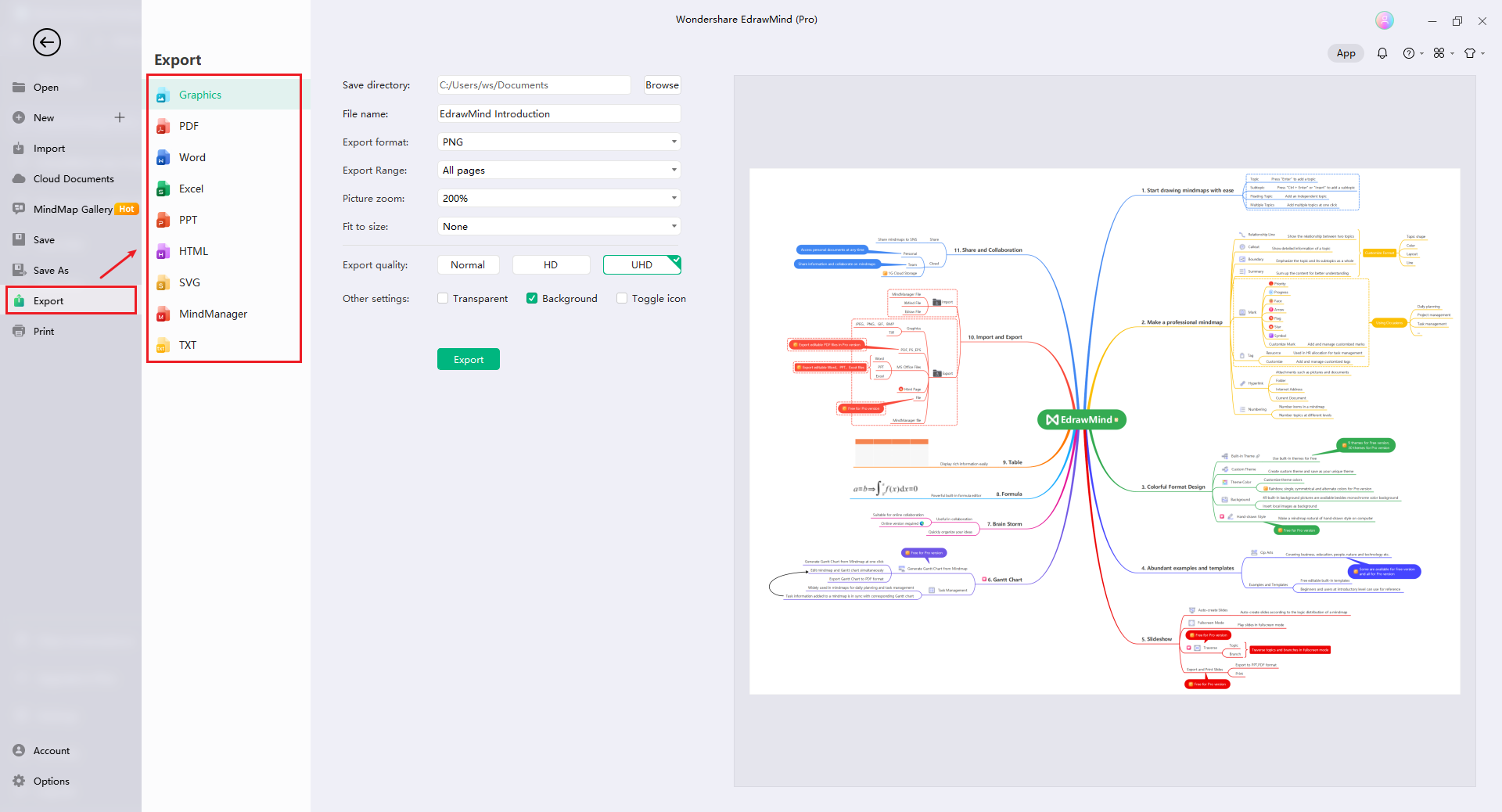Click the Graphics format icon
Image resolution: width=1502 pixels, height=812 pixels.
click(x=163, y=95)
